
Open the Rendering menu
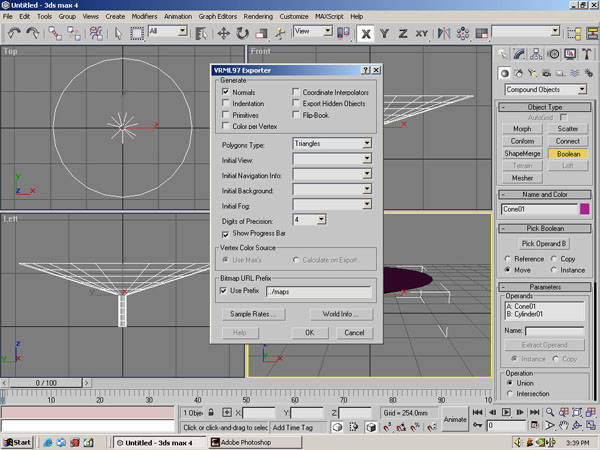(258, 16)
